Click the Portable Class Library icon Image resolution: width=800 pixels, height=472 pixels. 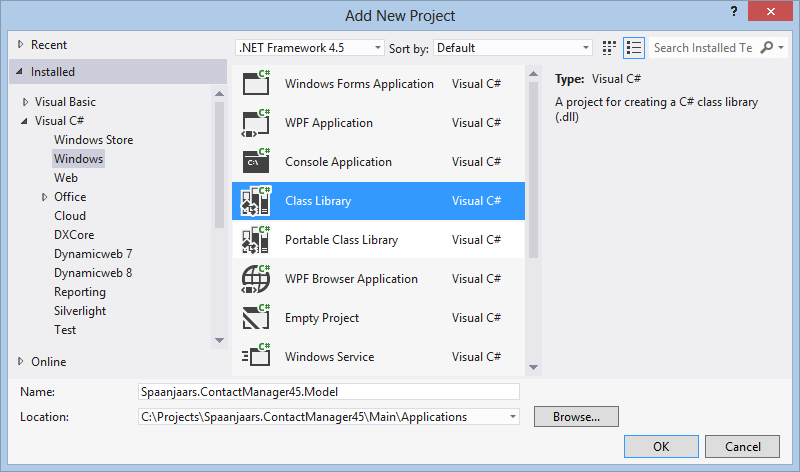[x=256, y=240]
